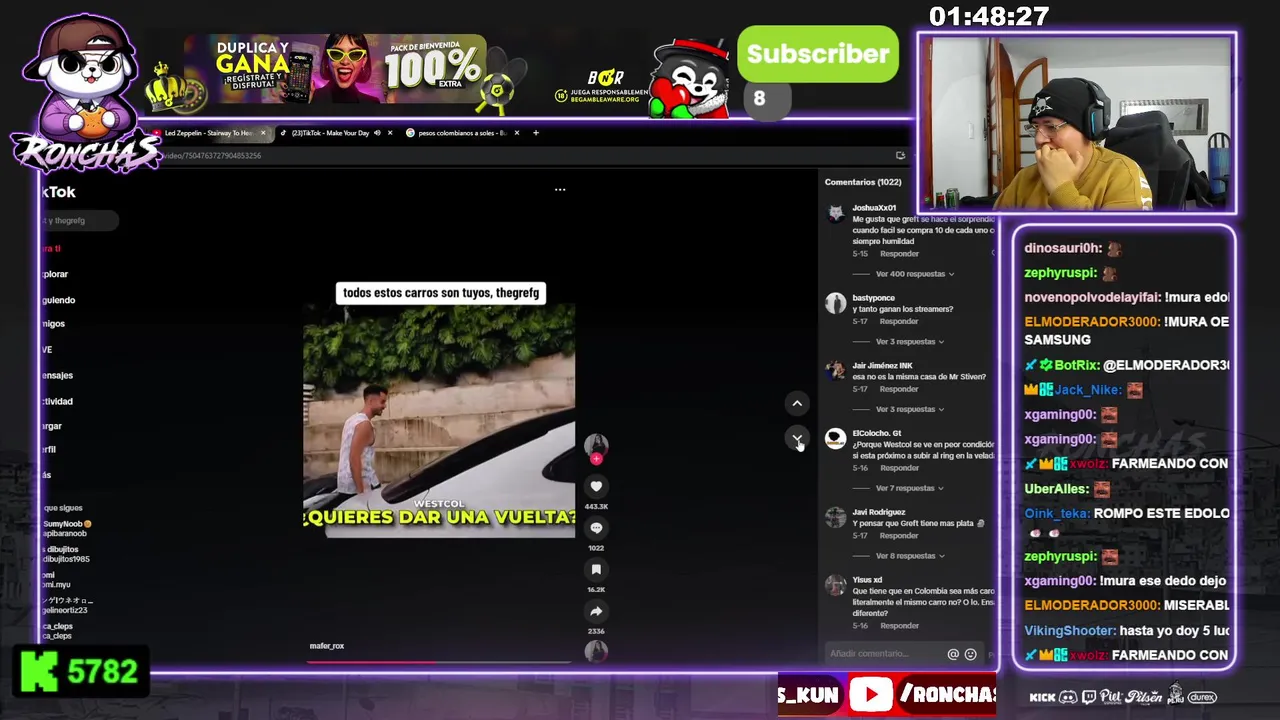Follow creator via red plus badge
This screenshot has height=720, width=1280.
[x=596, y=459]
